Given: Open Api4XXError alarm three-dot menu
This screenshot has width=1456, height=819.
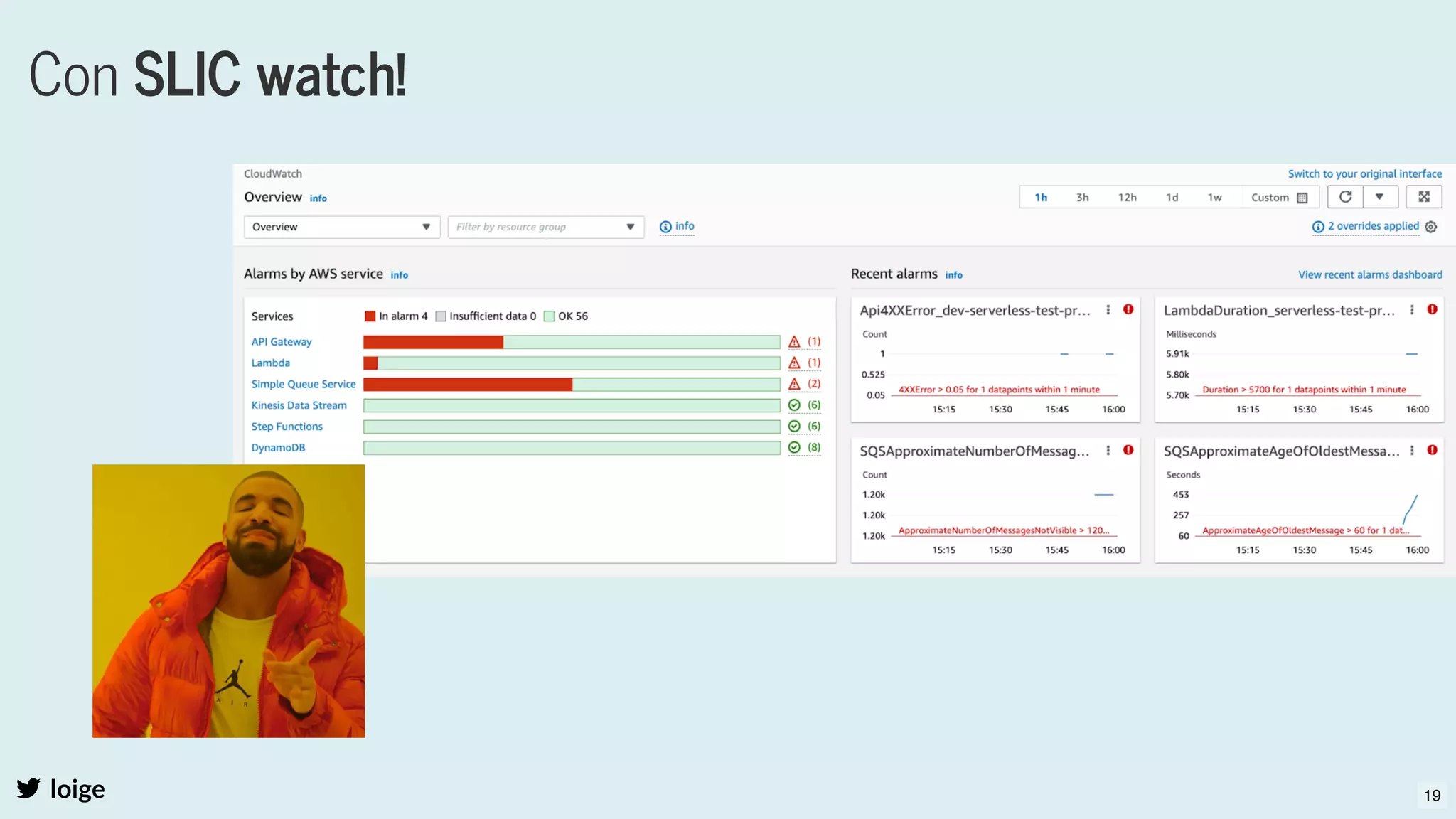Looking at the screenshot, I should pos(1108,310).
